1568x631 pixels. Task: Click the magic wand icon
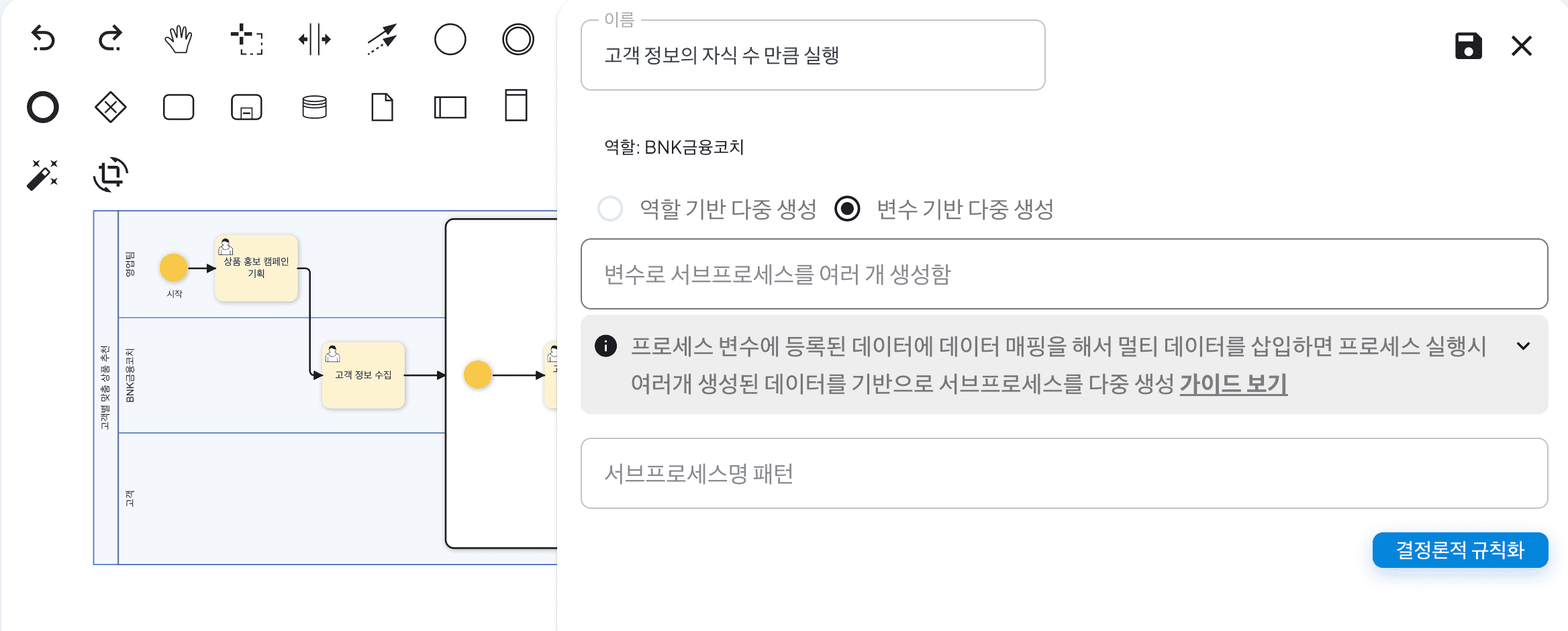pos(43,175)
